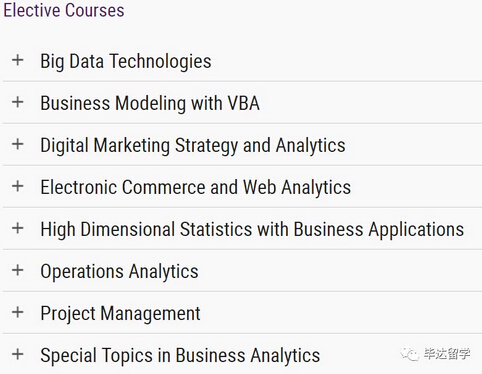
Task: Expand Big Data Technologies with plus icon
Action: (18, 60)
